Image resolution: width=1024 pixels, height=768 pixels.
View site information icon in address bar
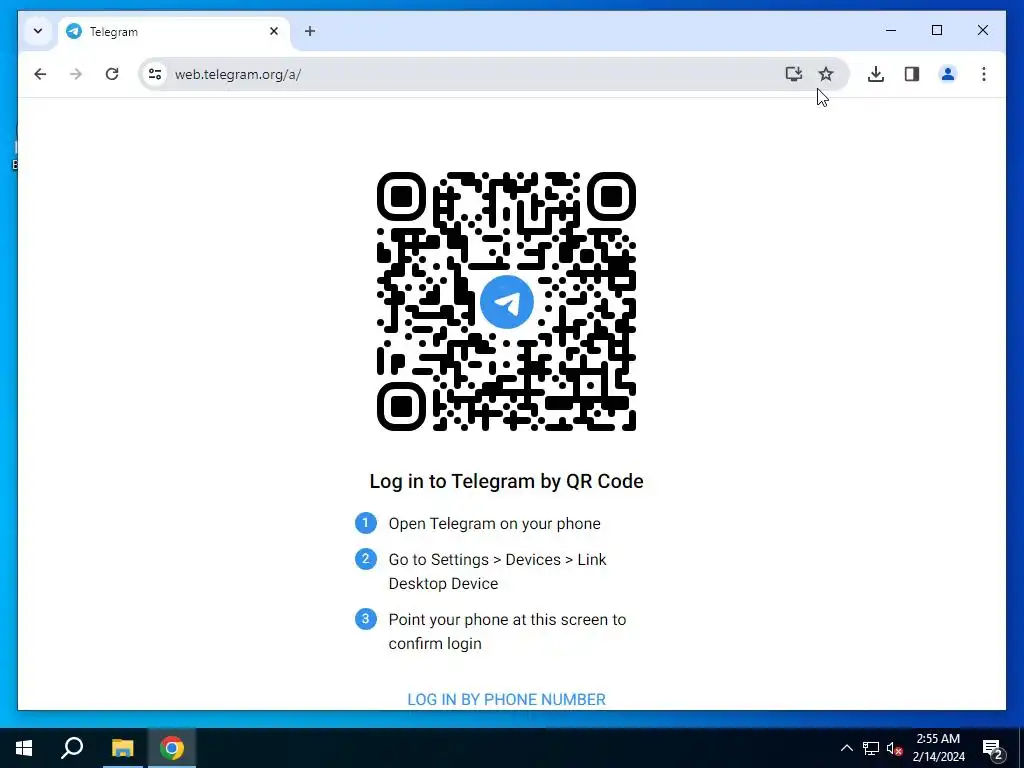155,74
